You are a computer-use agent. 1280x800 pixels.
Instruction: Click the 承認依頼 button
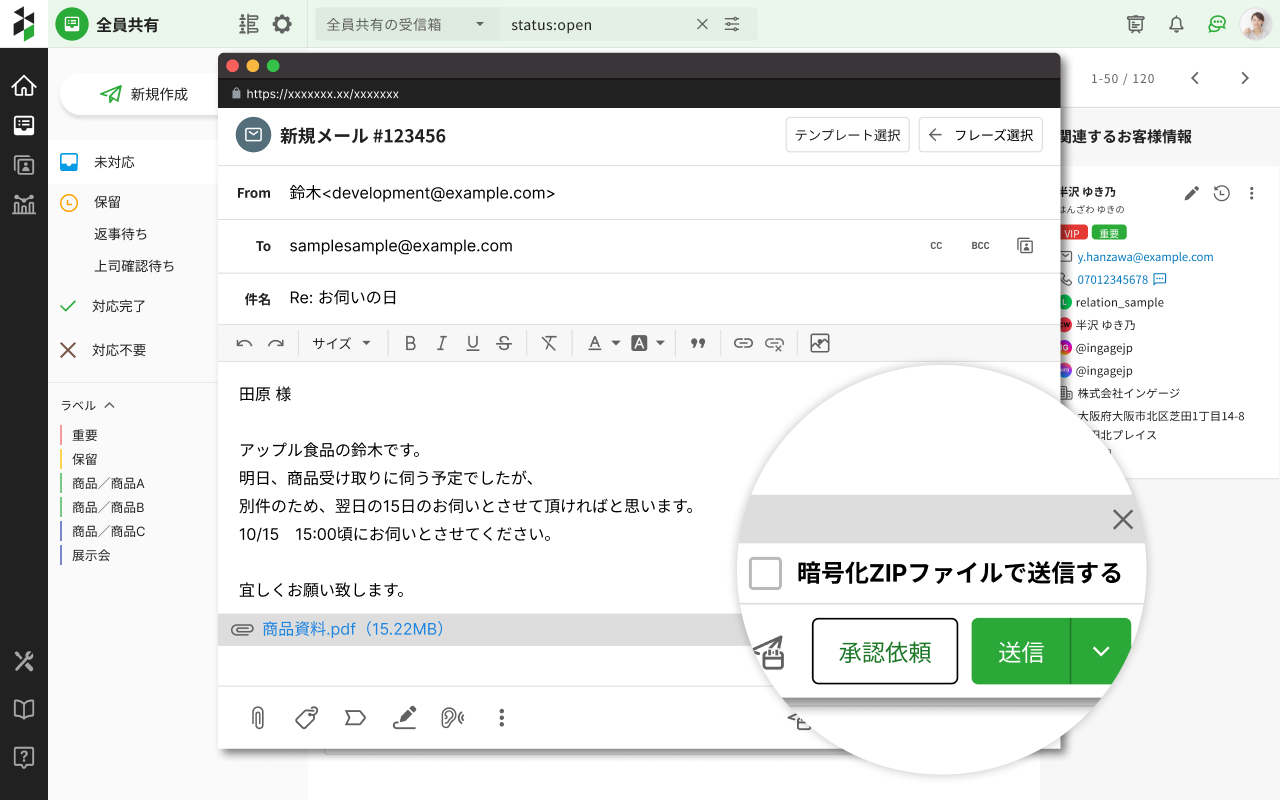(x=885, y=652)
